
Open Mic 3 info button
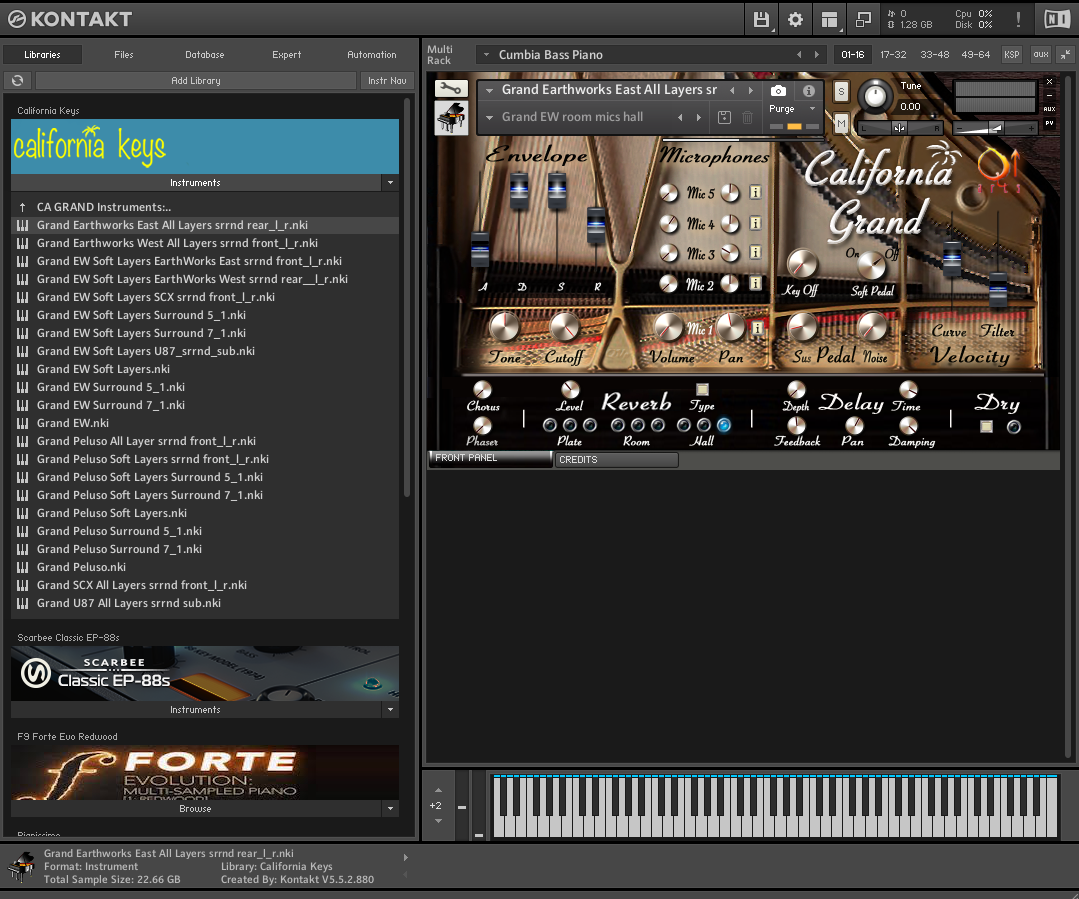coord(755,252)
